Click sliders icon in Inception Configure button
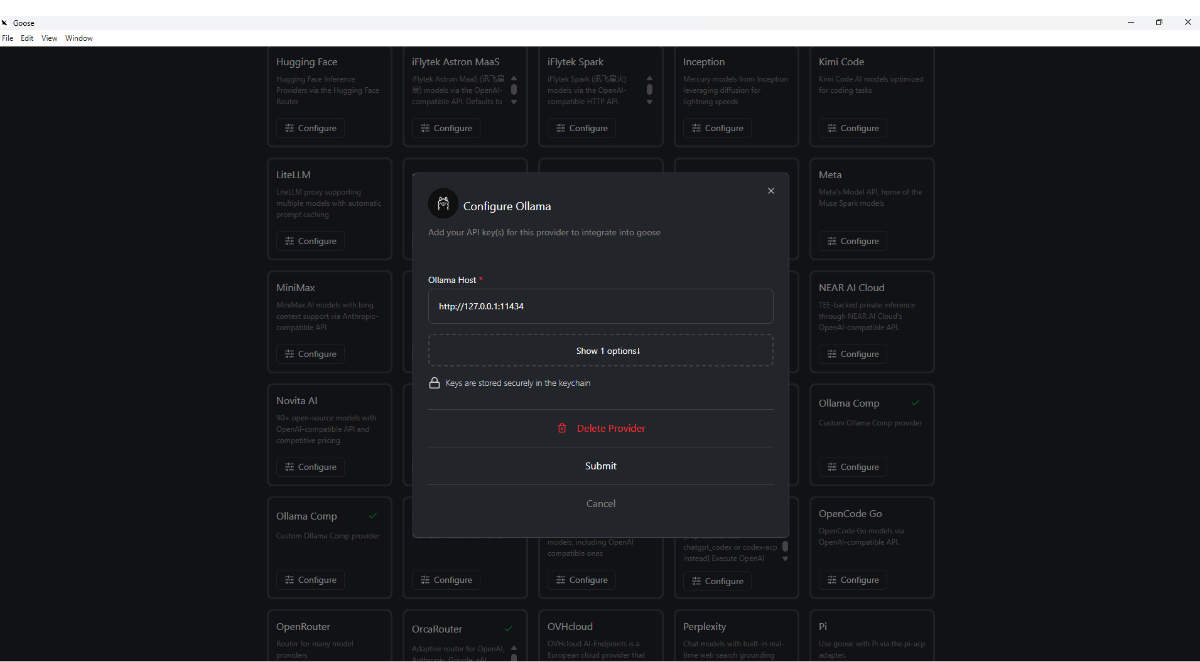The image size is (1200, 662). pyautogui.click(x=697, y=128)
